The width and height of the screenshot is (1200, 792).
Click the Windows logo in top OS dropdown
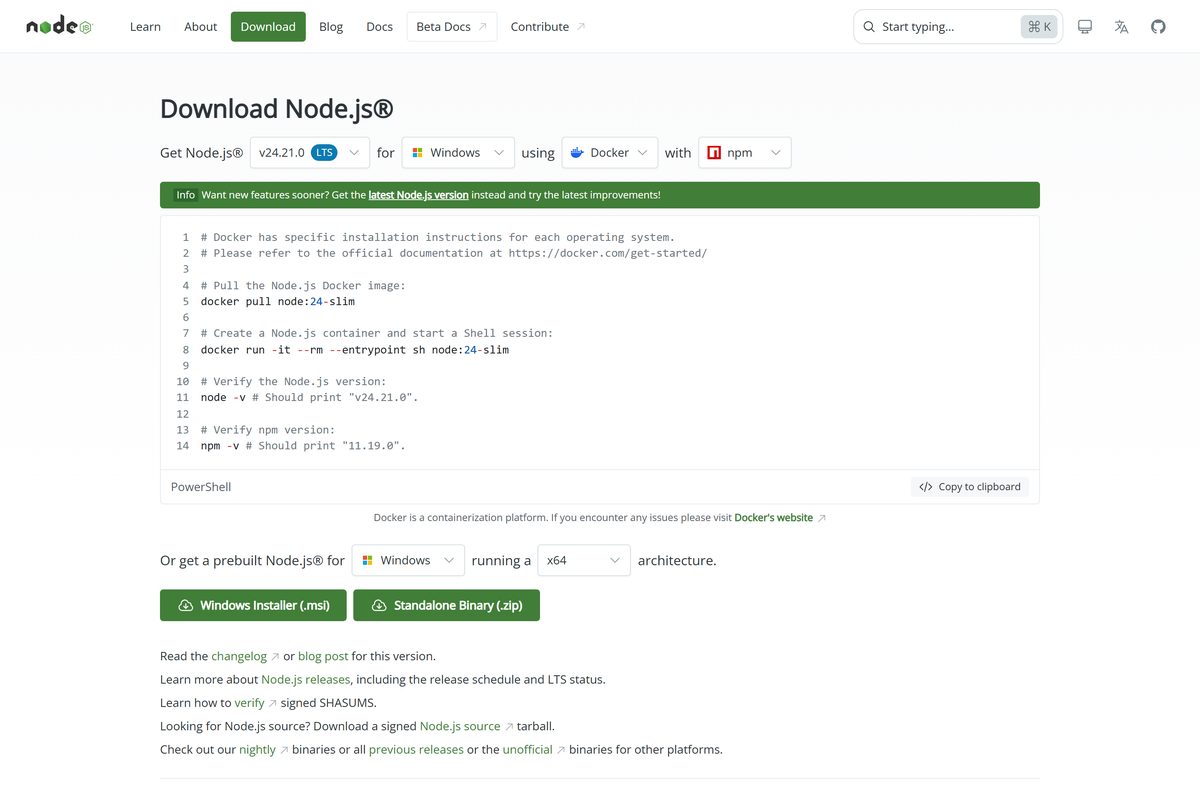pyautogui.click(x=417, y=153)
